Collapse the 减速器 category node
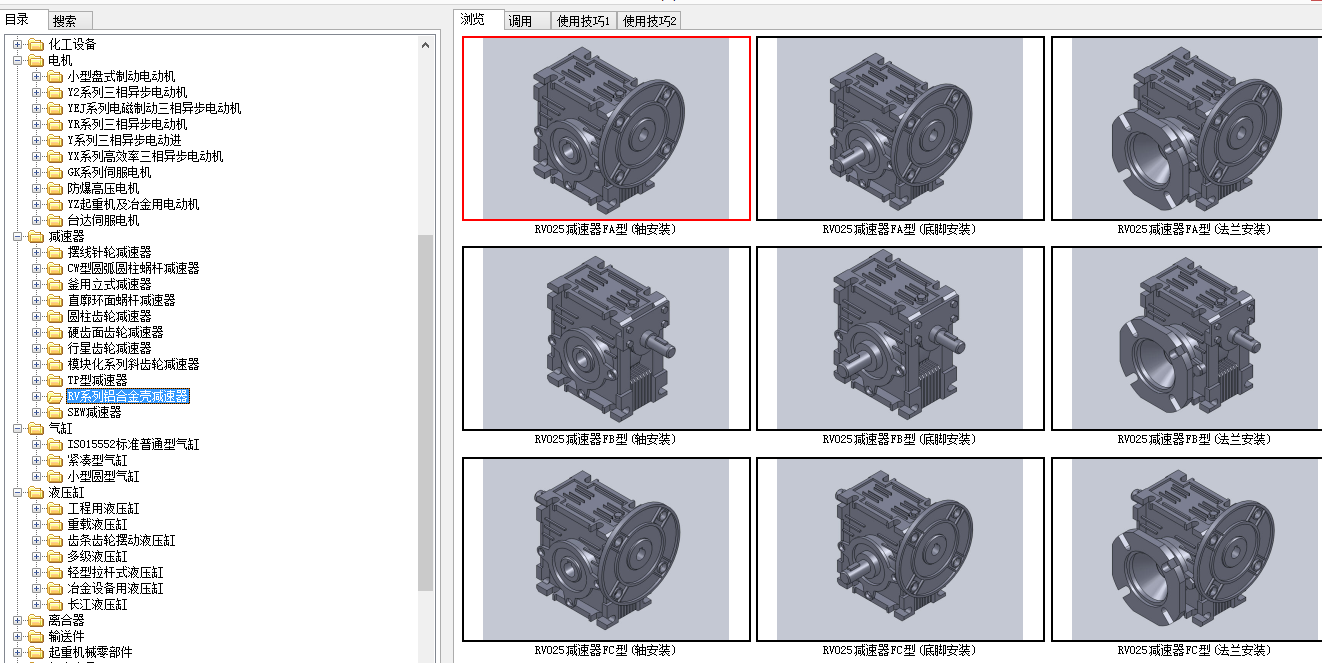The width and height of the screenshot is (1322, 663). coord(17,236)
